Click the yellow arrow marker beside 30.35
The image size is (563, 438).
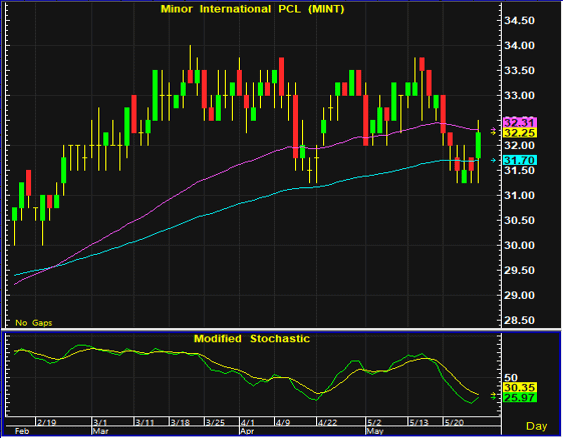coord(494,394)
